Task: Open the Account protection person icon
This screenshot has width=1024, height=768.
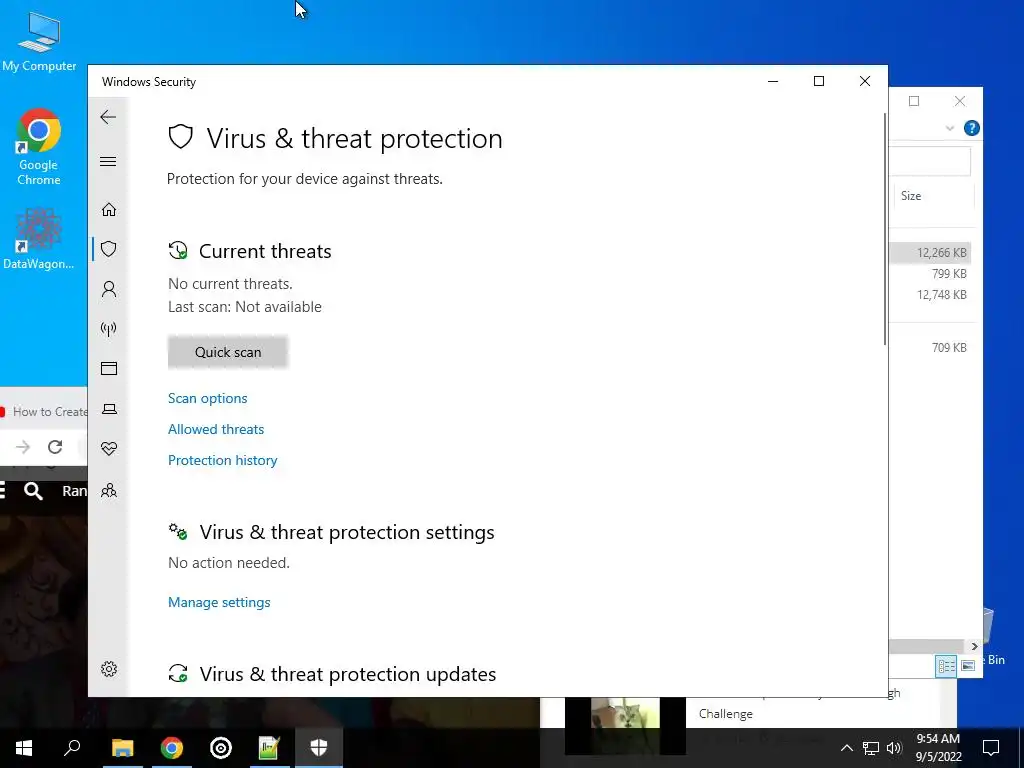Action: point(109,289)
